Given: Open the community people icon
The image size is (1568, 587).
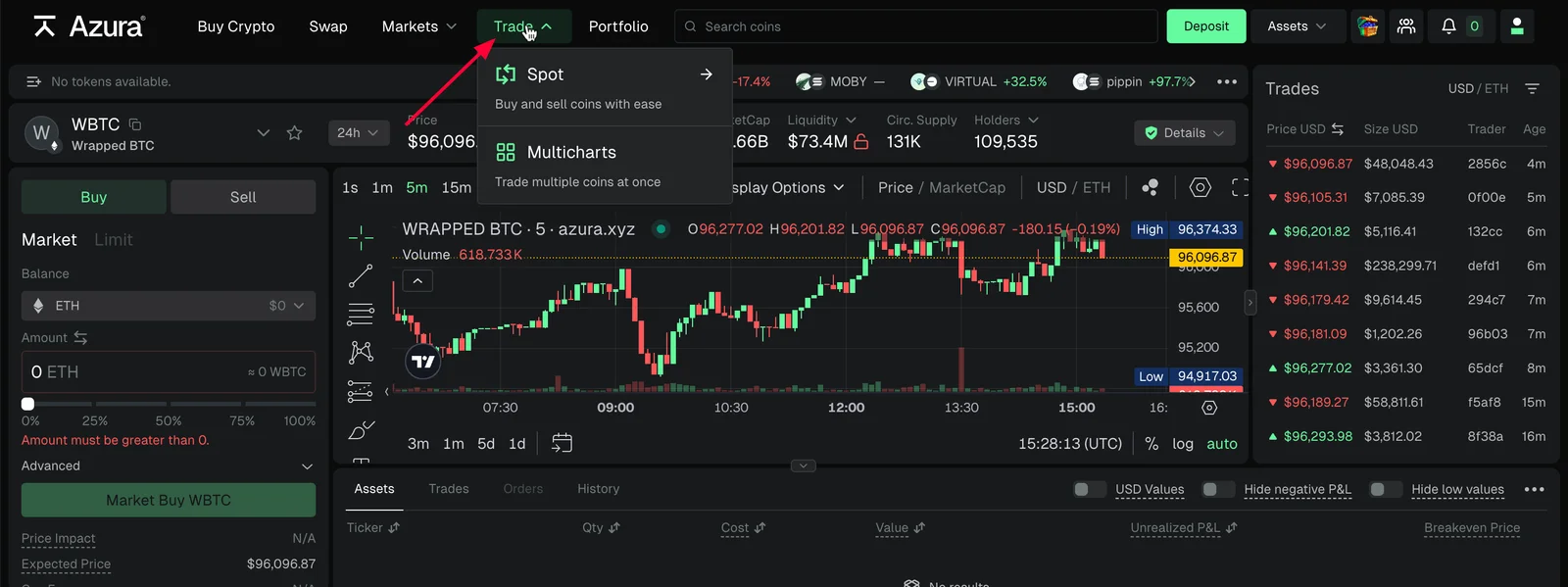Looking at the screenshot, I should 1406,26.
